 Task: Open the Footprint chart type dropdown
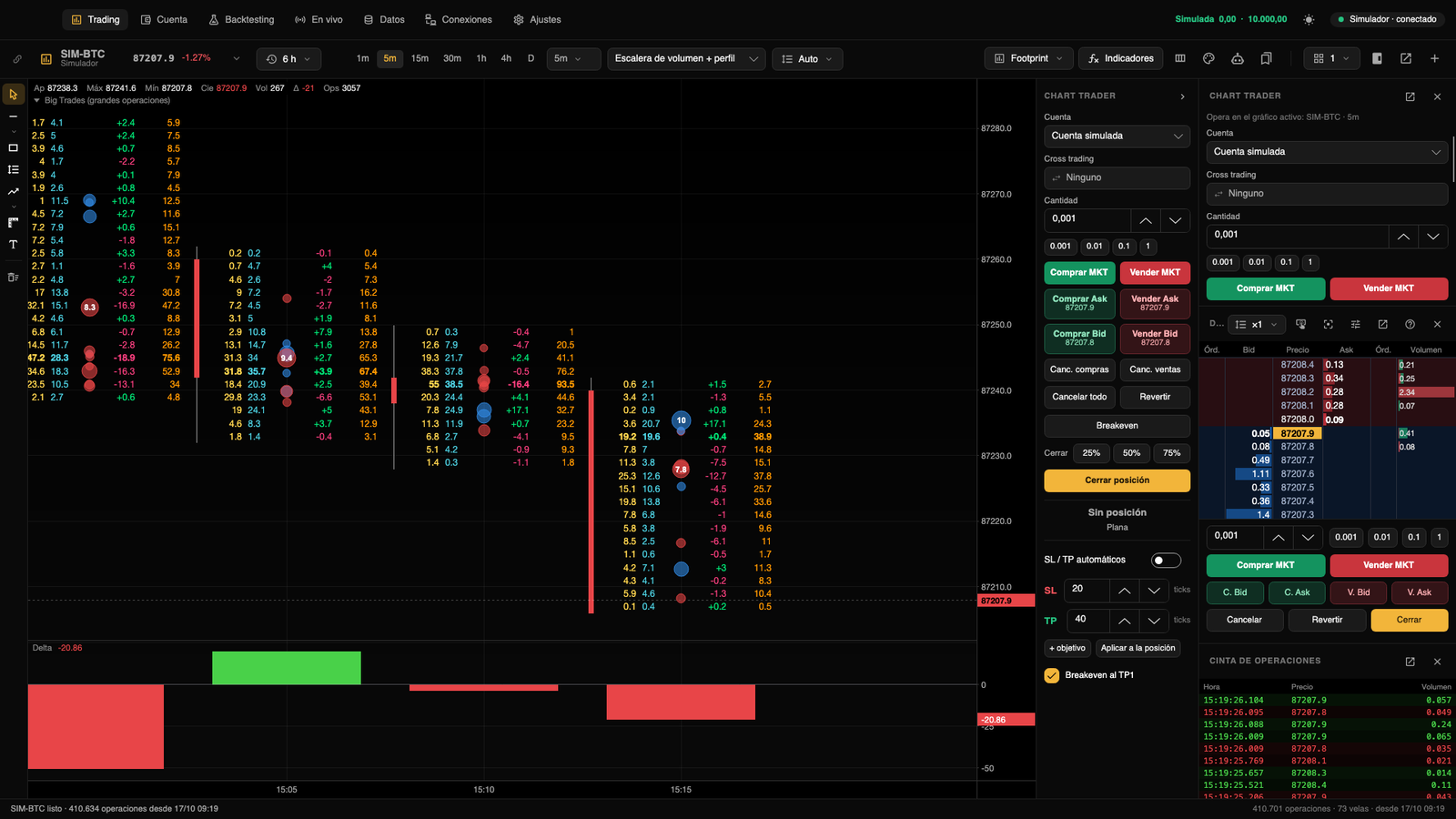pyautogui.click(x=1029, y=58)
